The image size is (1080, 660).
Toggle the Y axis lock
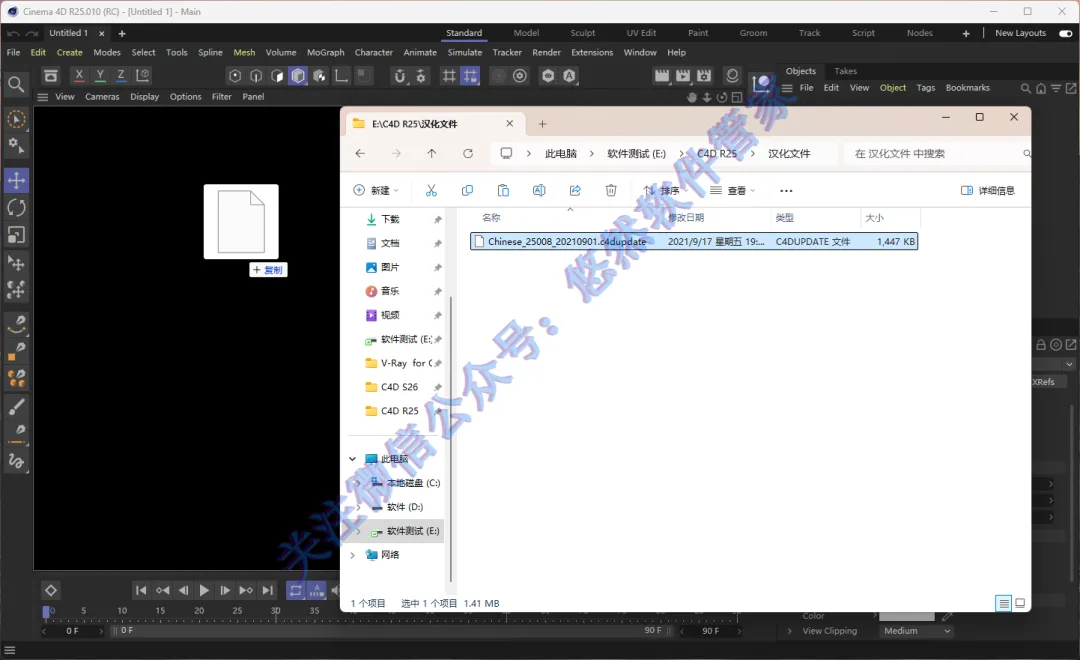[x=100, y=75]
